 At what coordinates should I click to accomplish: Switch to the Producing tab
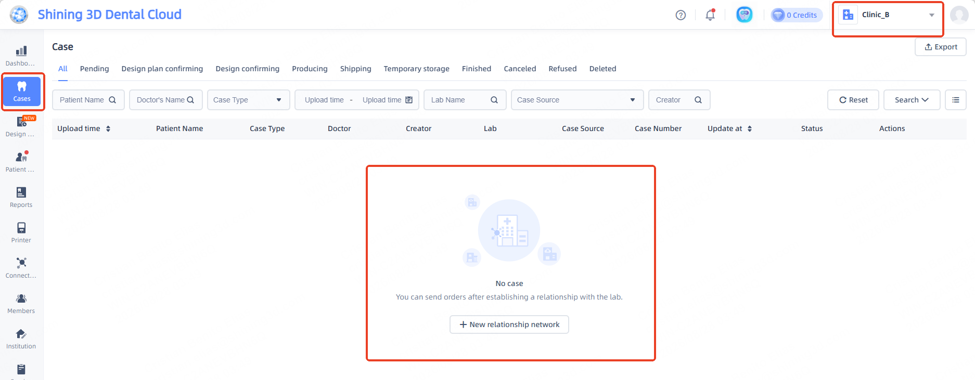click(x=310, y=69)
